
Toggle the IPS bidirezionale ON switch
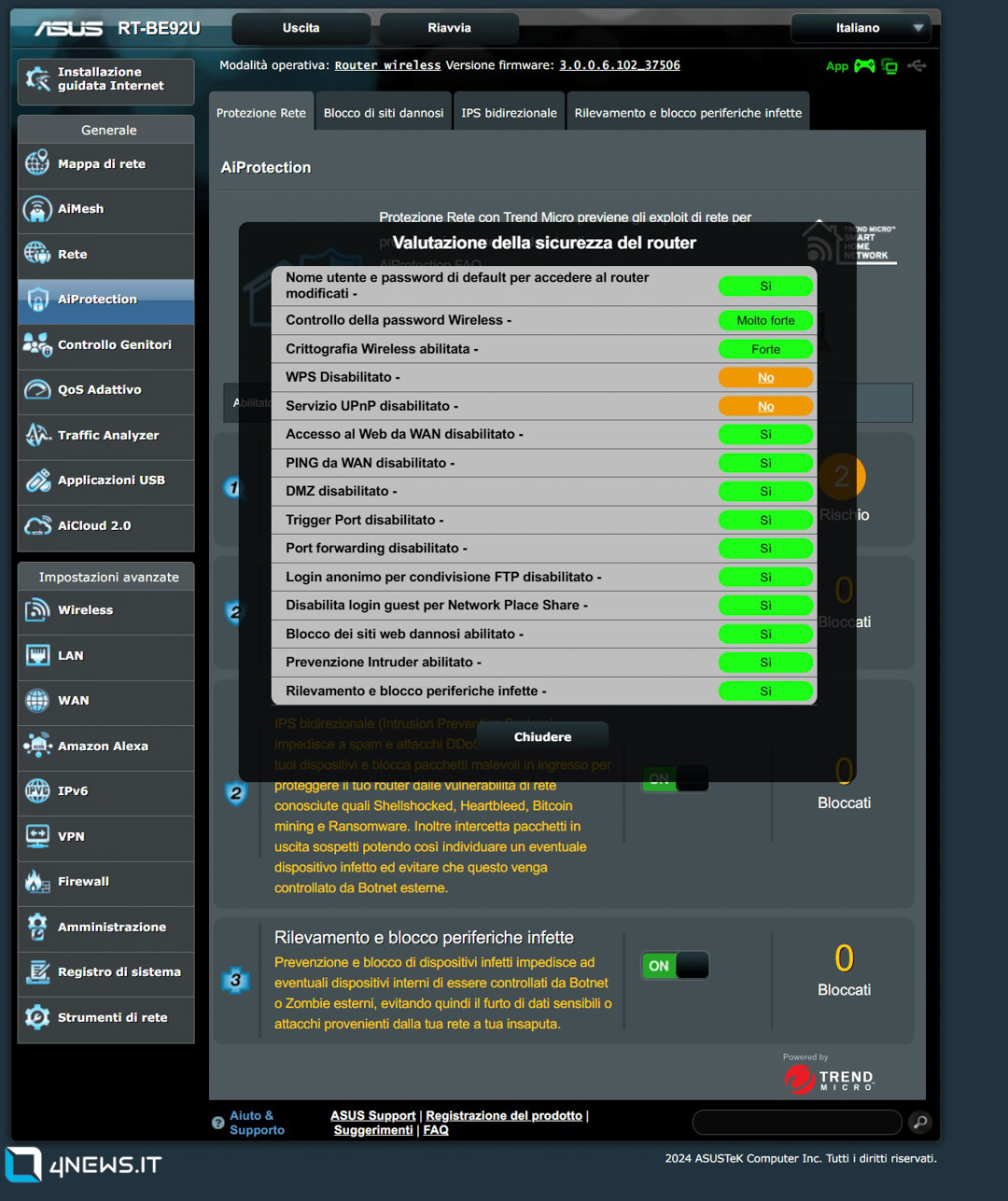pos(675,778)
